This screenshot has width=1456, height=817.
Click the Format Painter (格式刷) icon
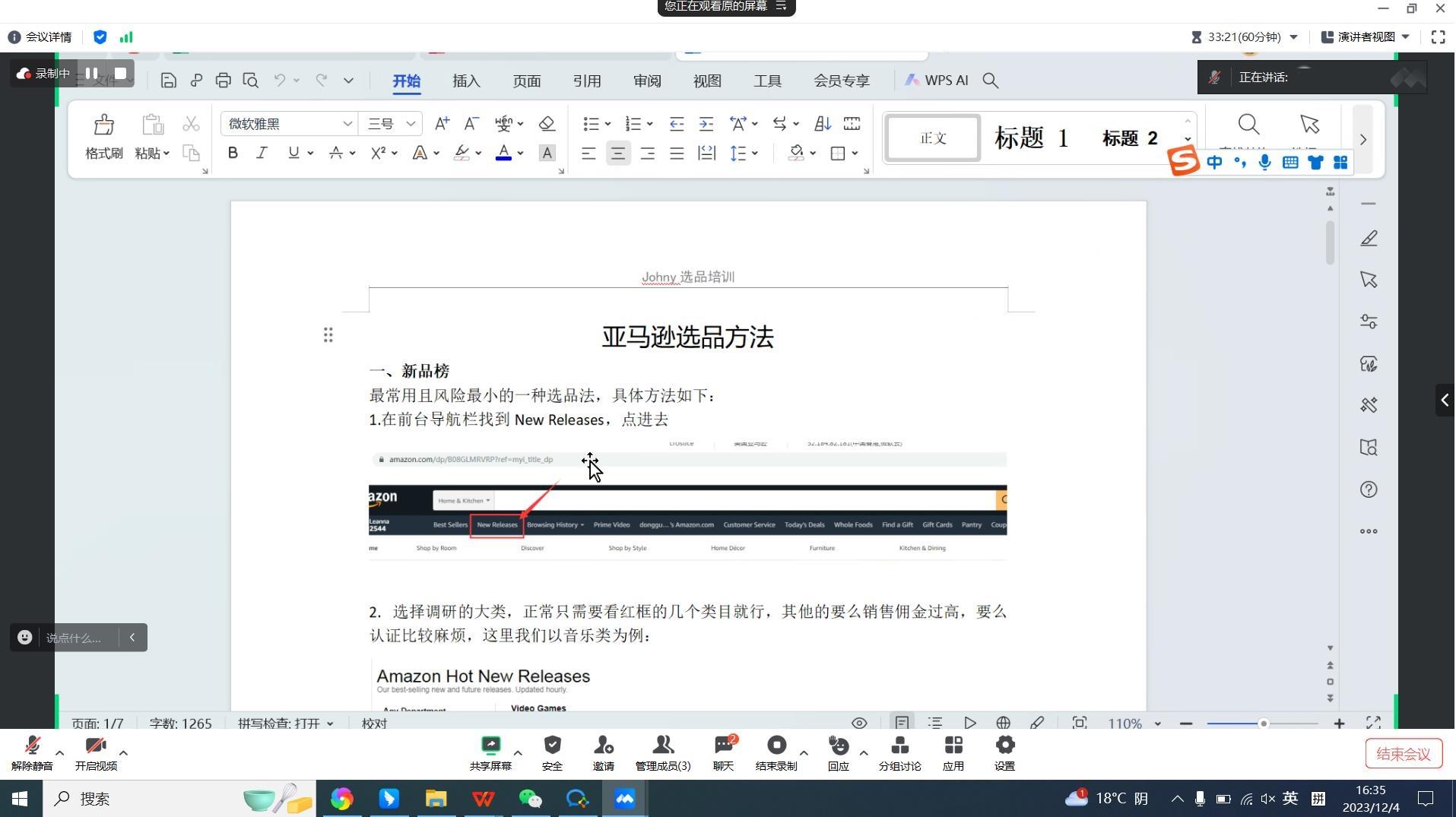click(x=104, y=125)
